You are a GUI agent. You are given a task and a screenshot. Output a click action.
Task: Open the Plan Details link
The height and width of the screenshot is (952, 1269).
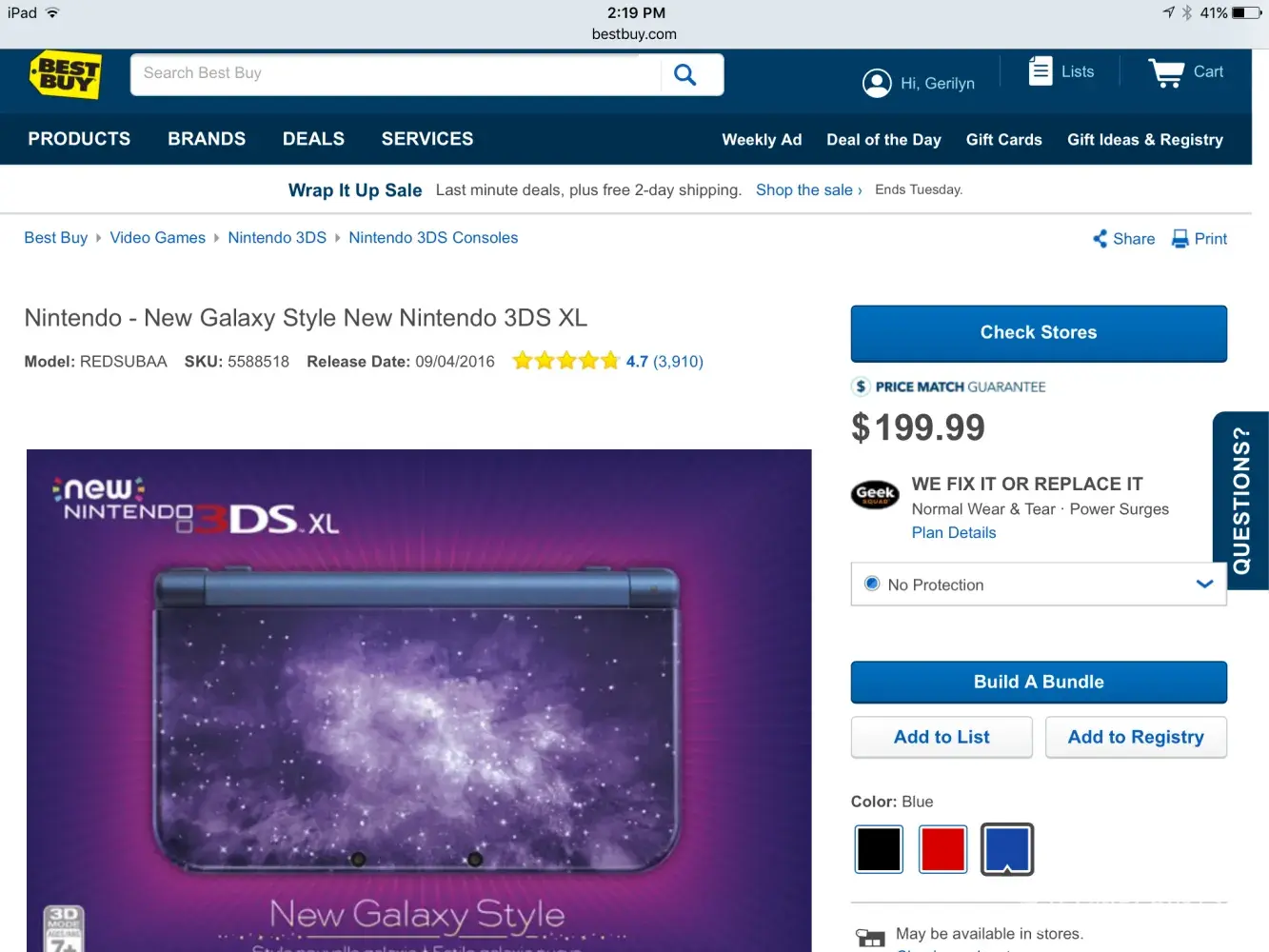954,533
